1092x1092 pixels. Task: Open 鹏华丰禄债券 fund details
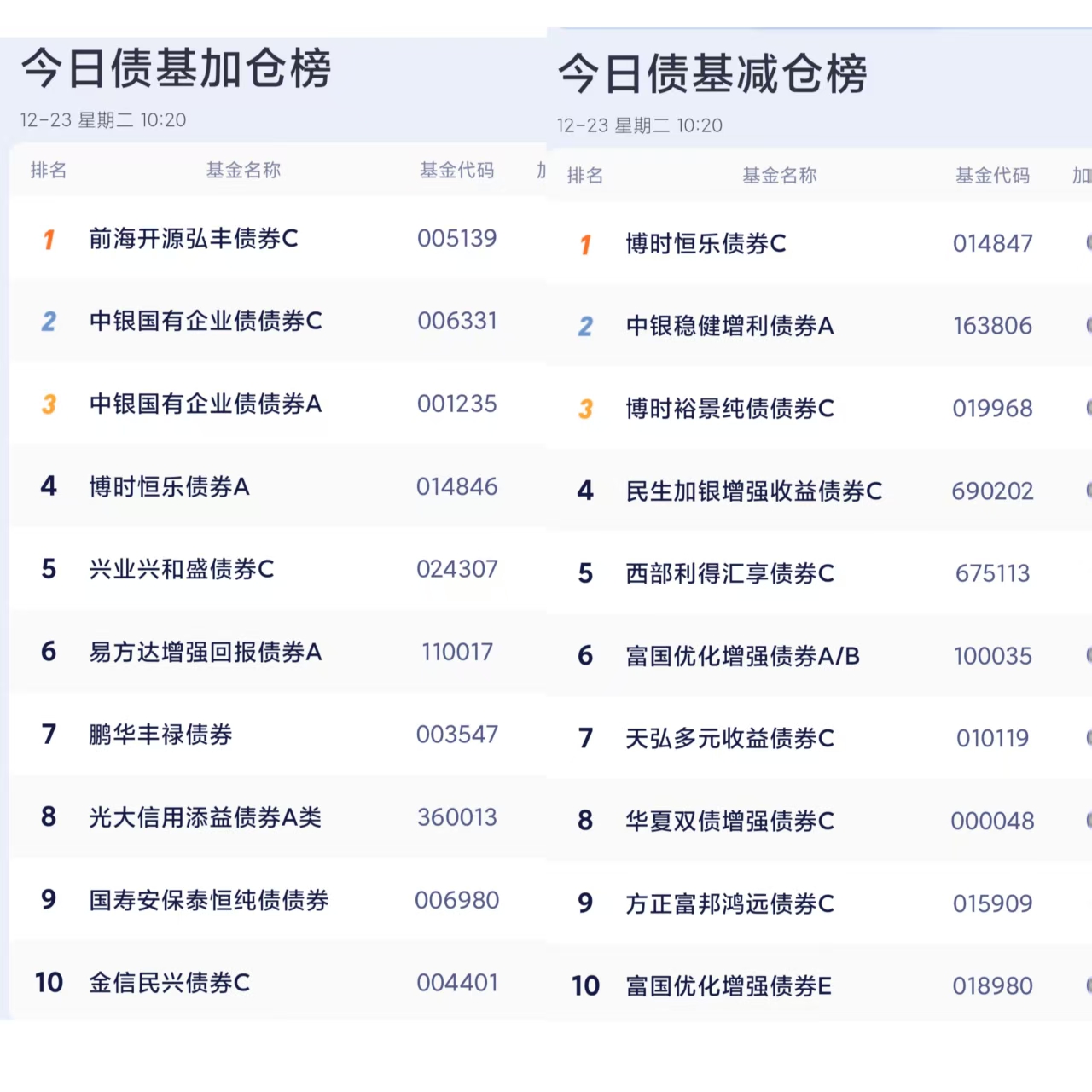[160, 735]
